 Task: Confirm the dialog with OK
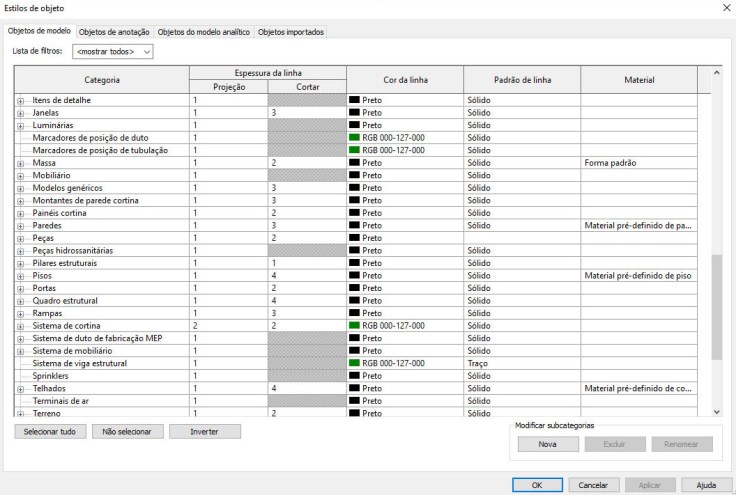537,485
